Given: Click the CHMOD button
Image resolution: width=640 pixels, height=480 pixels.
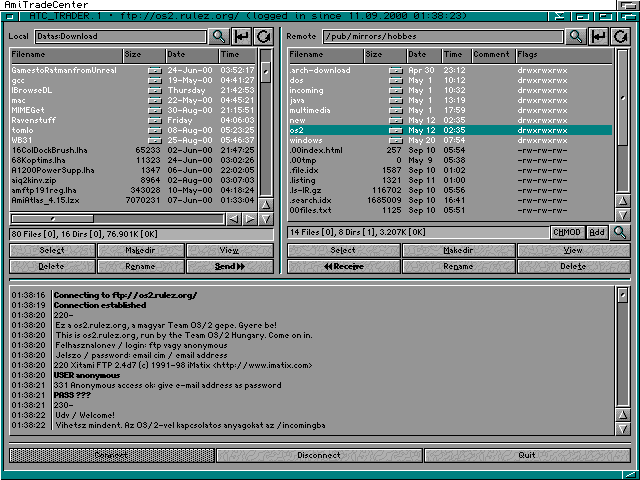Looking at the screenshot, I should coord(567,232).
